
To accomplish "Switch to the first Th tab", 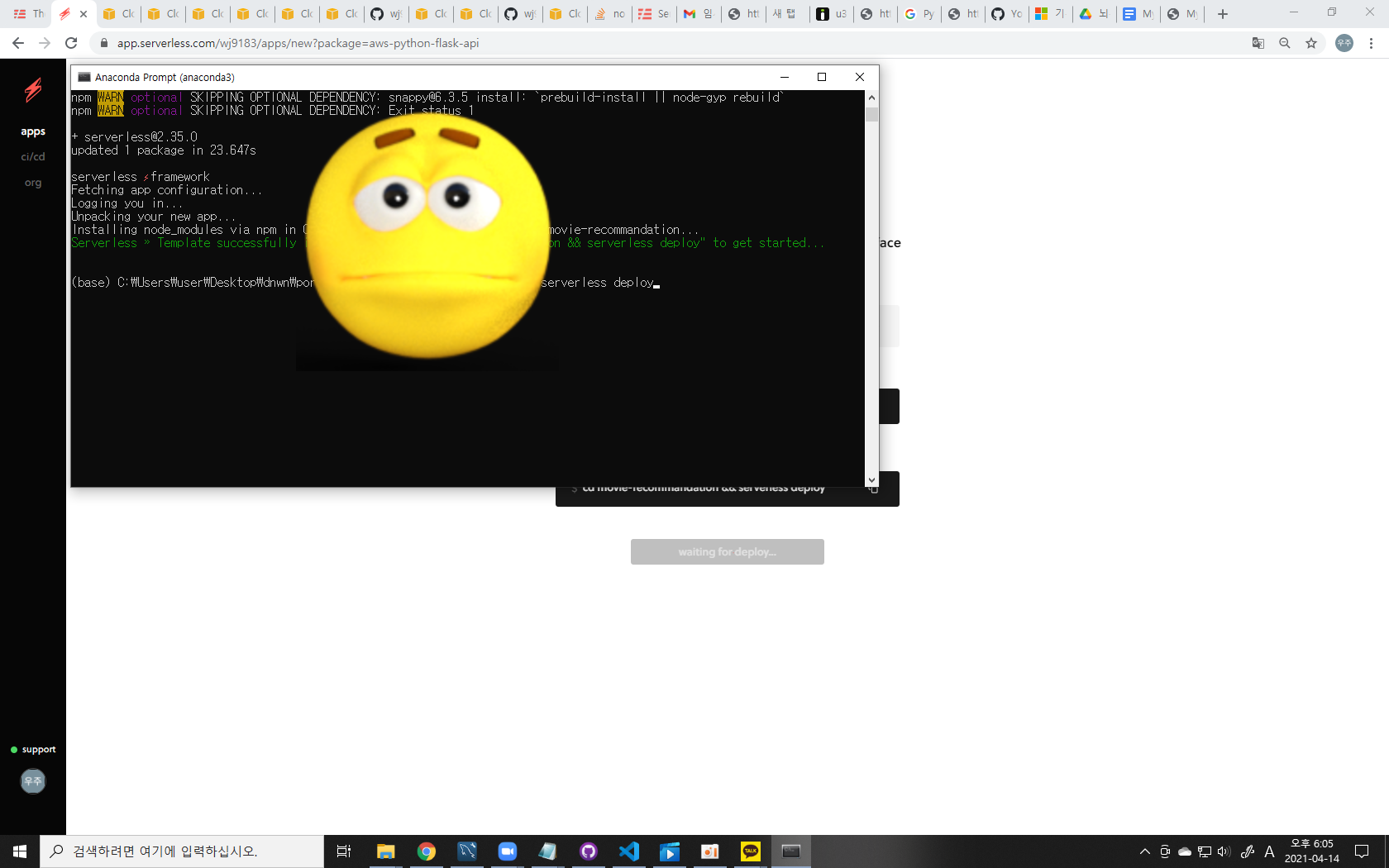I will 28,14.
